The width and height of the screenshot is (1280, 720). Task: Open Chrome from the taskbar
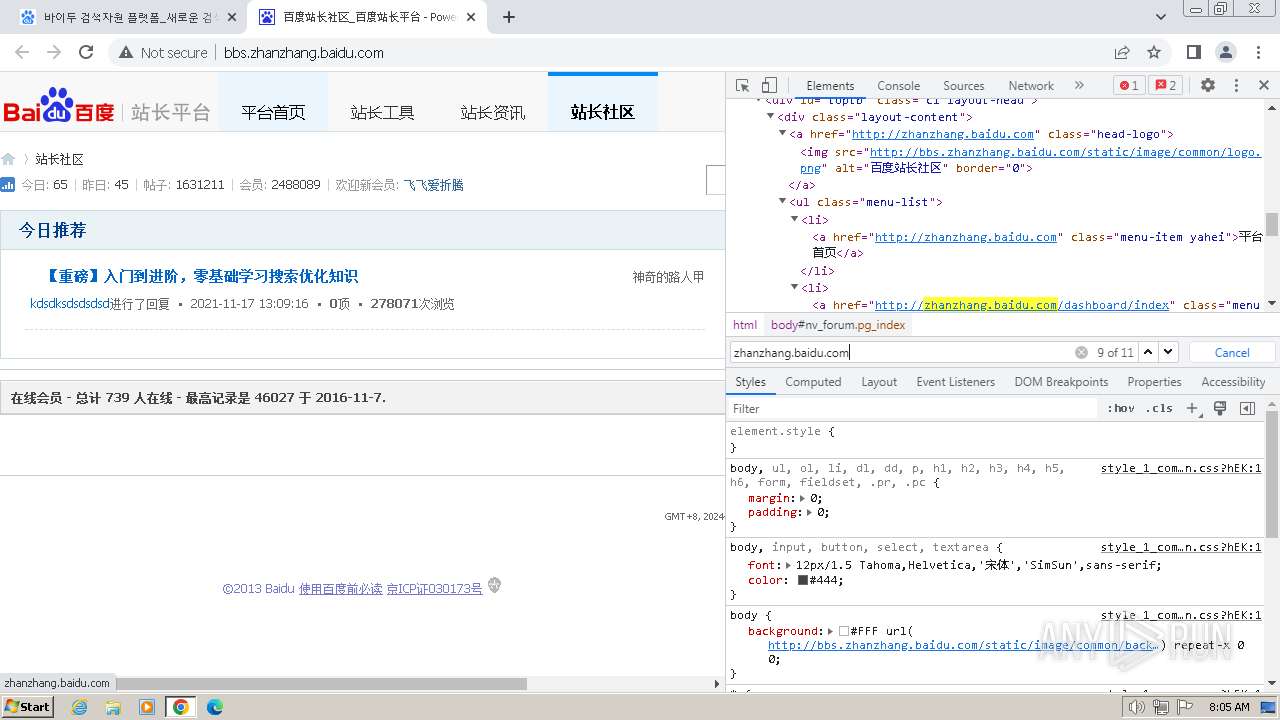(x=180, y=707)
